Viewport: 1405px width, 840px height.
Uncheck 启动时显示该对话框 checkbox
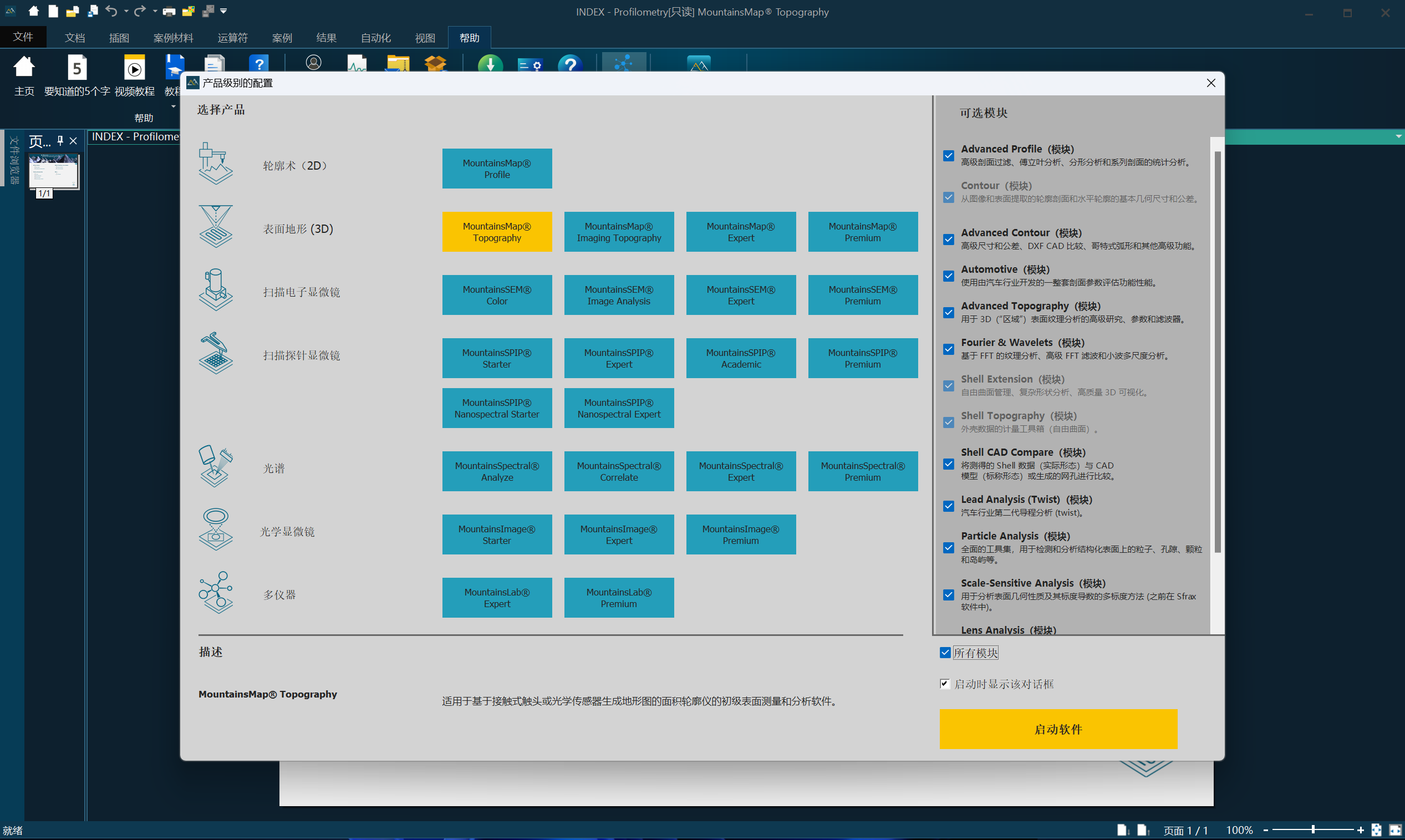click(x=945, y=684)
